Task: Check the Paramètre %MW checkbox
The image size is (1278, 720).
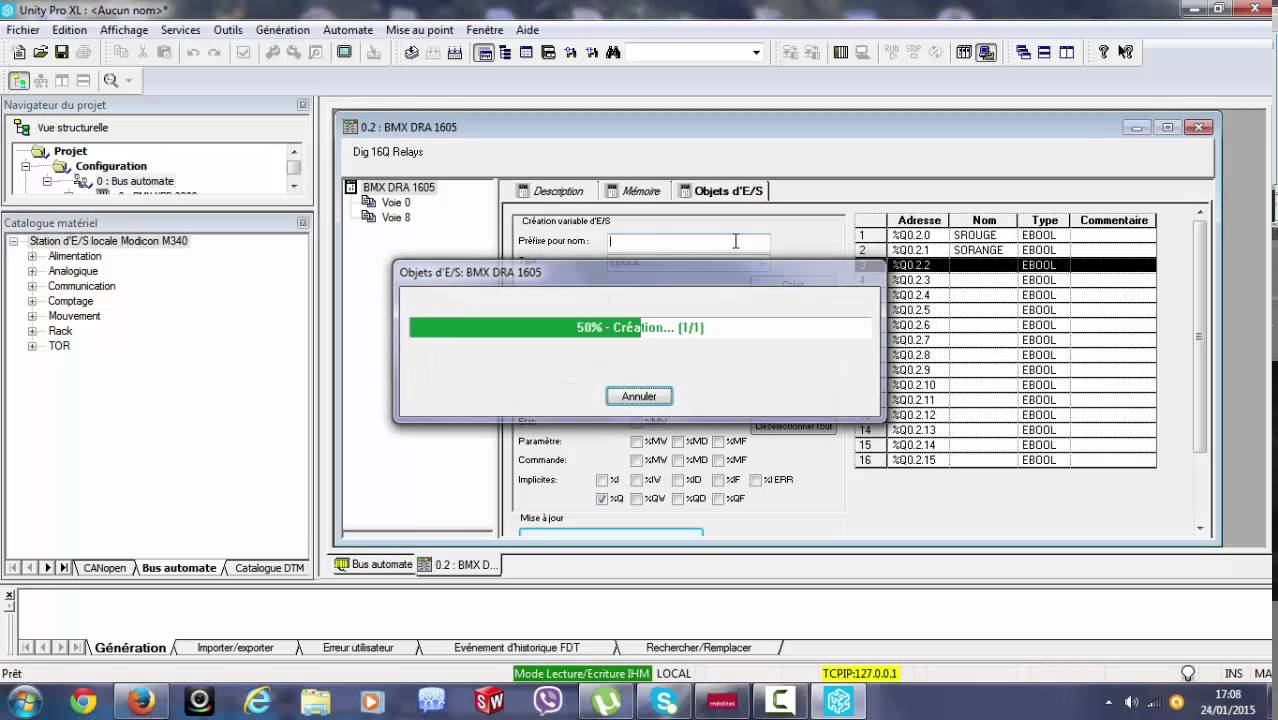Action: click(x=636, y=441)
